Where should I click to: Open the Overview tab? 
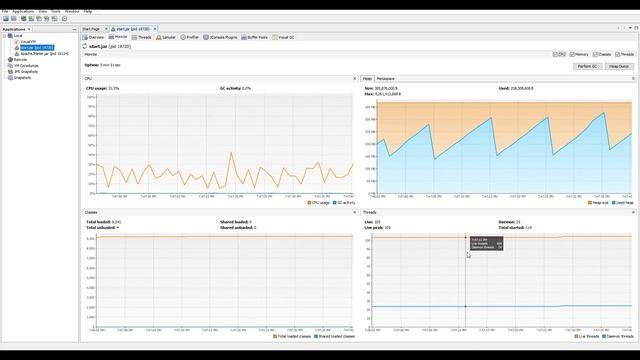(x=93, y=37)
